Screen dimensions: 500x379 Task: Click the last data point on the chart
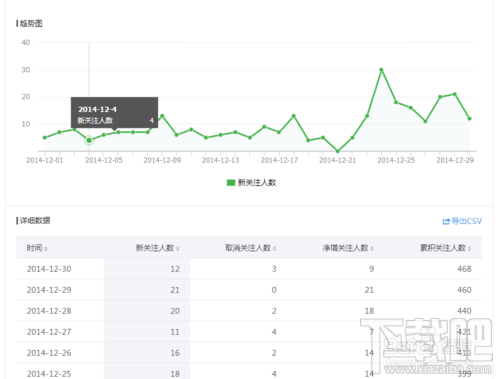coord(469,118)
